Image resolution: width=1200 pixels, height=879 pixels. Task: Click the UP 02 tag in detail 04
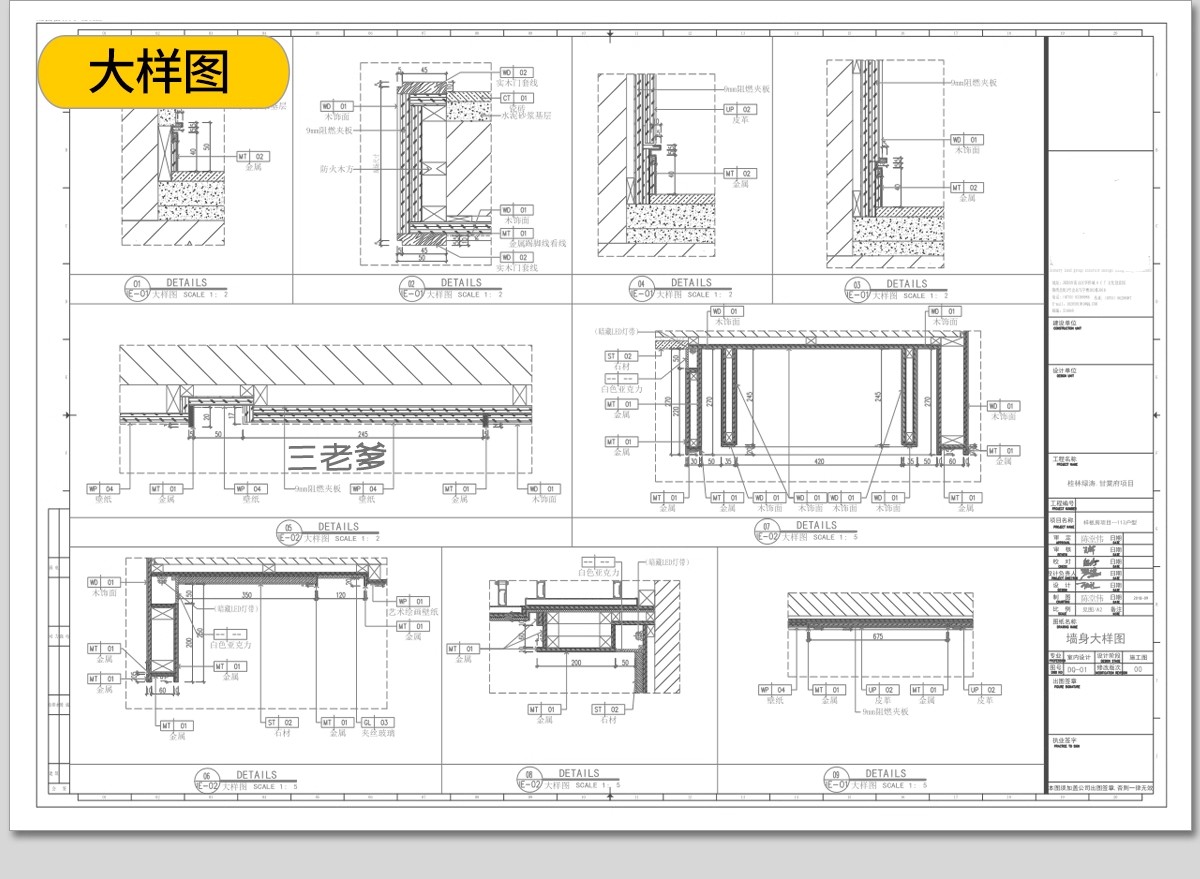739,109
